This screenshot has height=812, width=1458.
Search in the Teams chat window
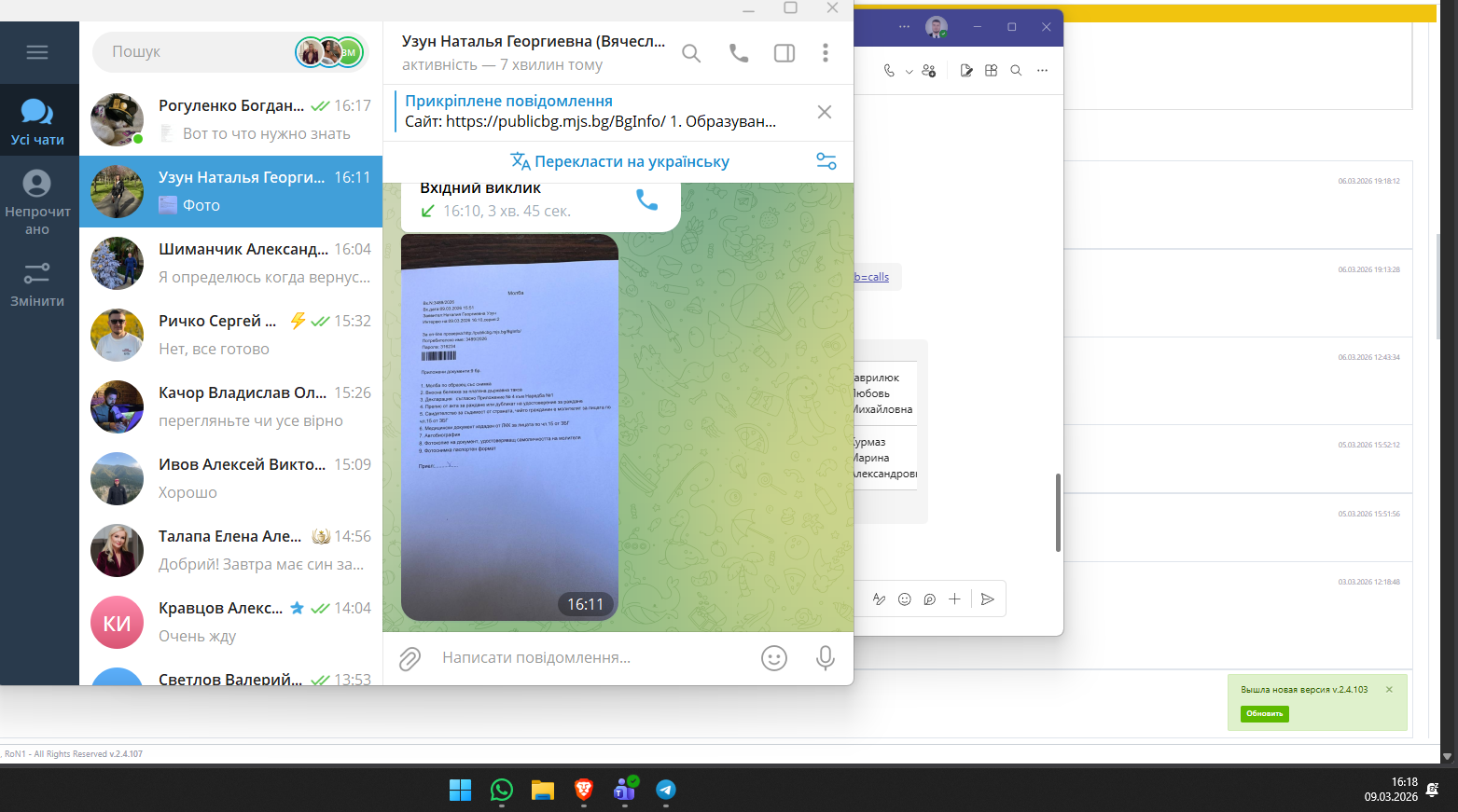pyautogui.click(x=1017, y=71)
